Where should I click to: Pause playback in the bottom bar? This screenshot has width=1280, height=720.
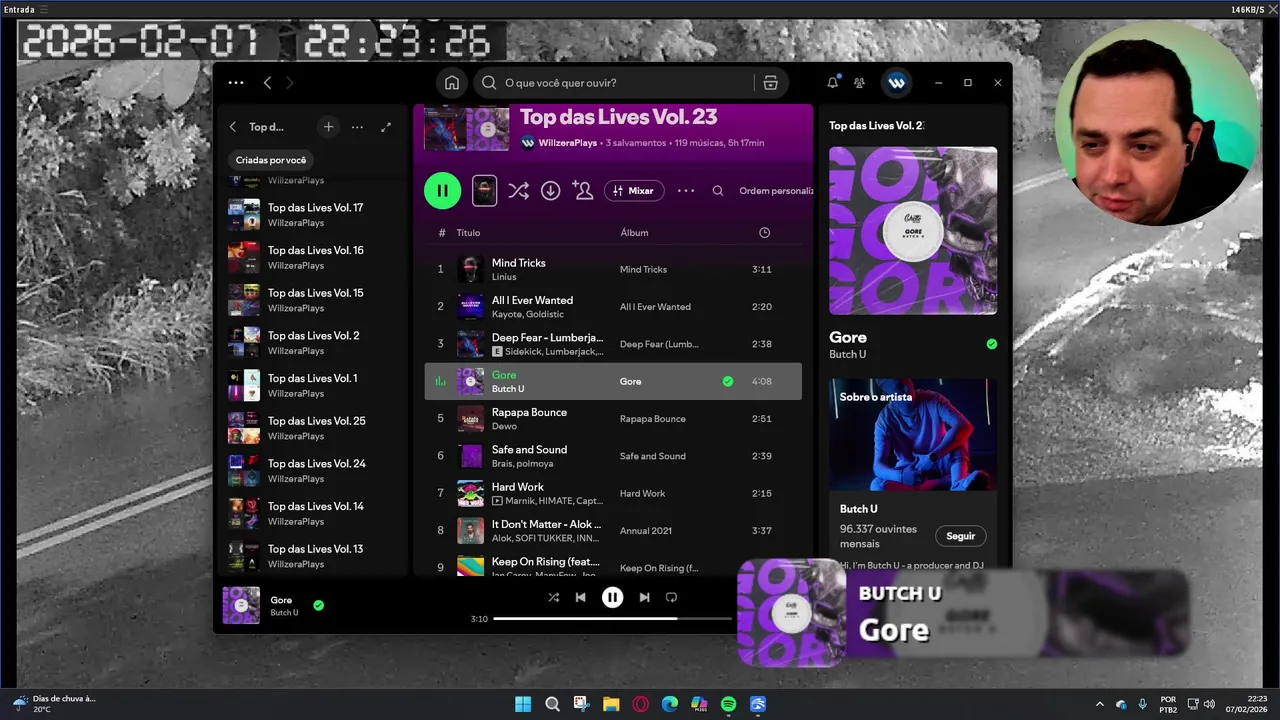[612, 597]
